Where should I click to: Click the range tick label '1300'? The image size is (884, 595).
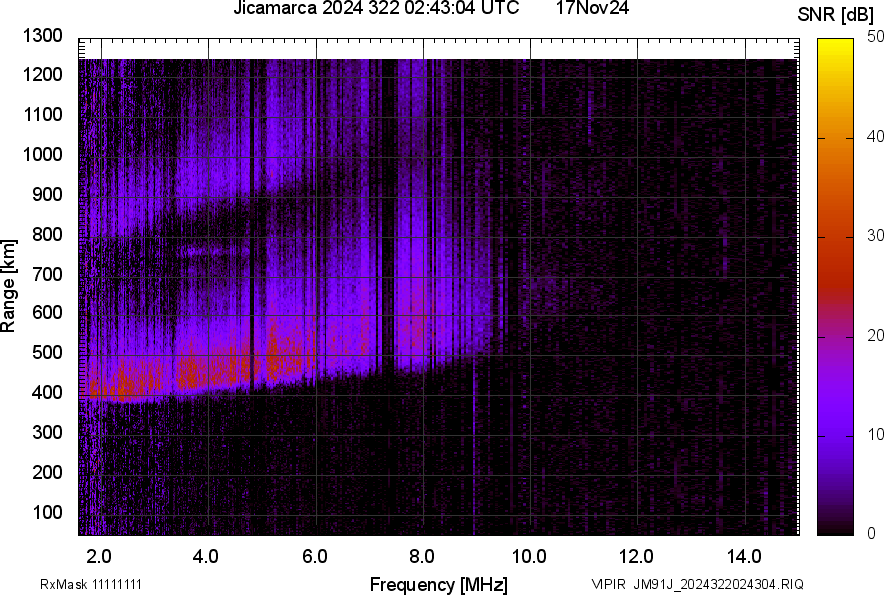pos(42,36)
